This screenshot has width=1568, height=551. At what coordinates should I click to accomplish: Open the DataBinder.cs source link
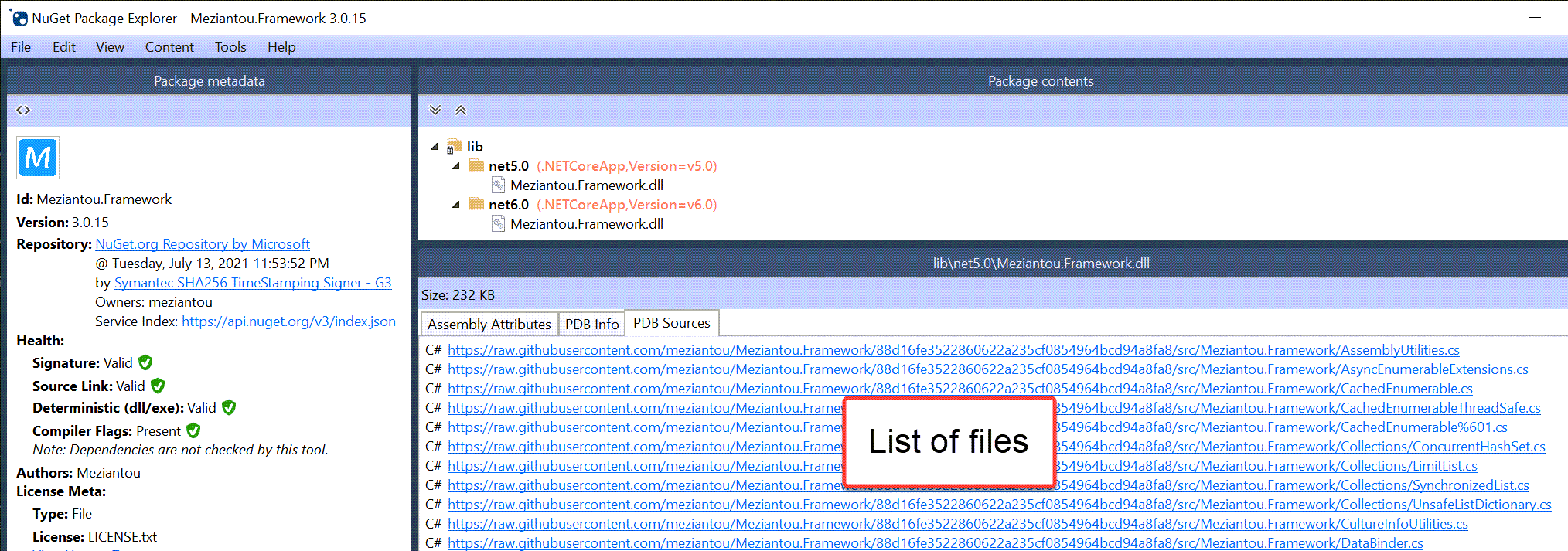pyautogui.click(x=936, y=543)
